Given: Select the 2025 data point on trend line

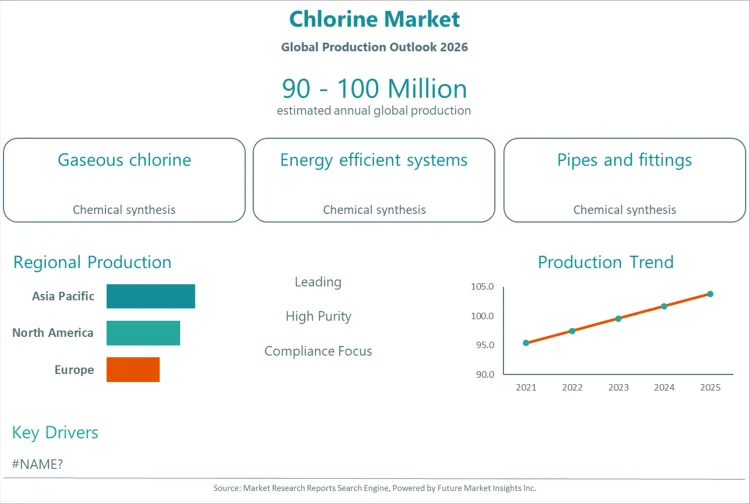Looking at the screenshot, I should (x=710, y=294).
